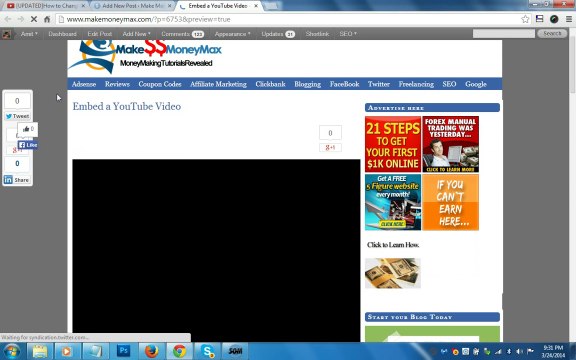576x360 pixels.
Task: Click the money stack image
Action: [393, 273]
